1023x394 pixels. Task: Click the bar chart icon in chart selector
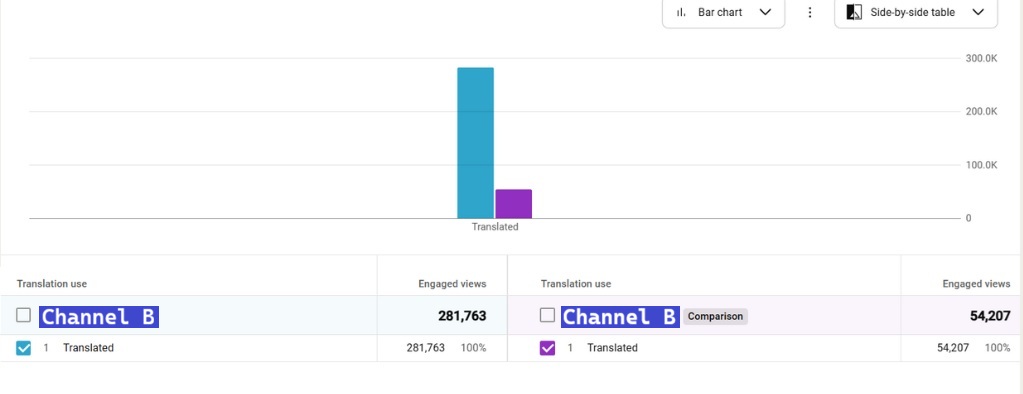click(x=681, y=12)
